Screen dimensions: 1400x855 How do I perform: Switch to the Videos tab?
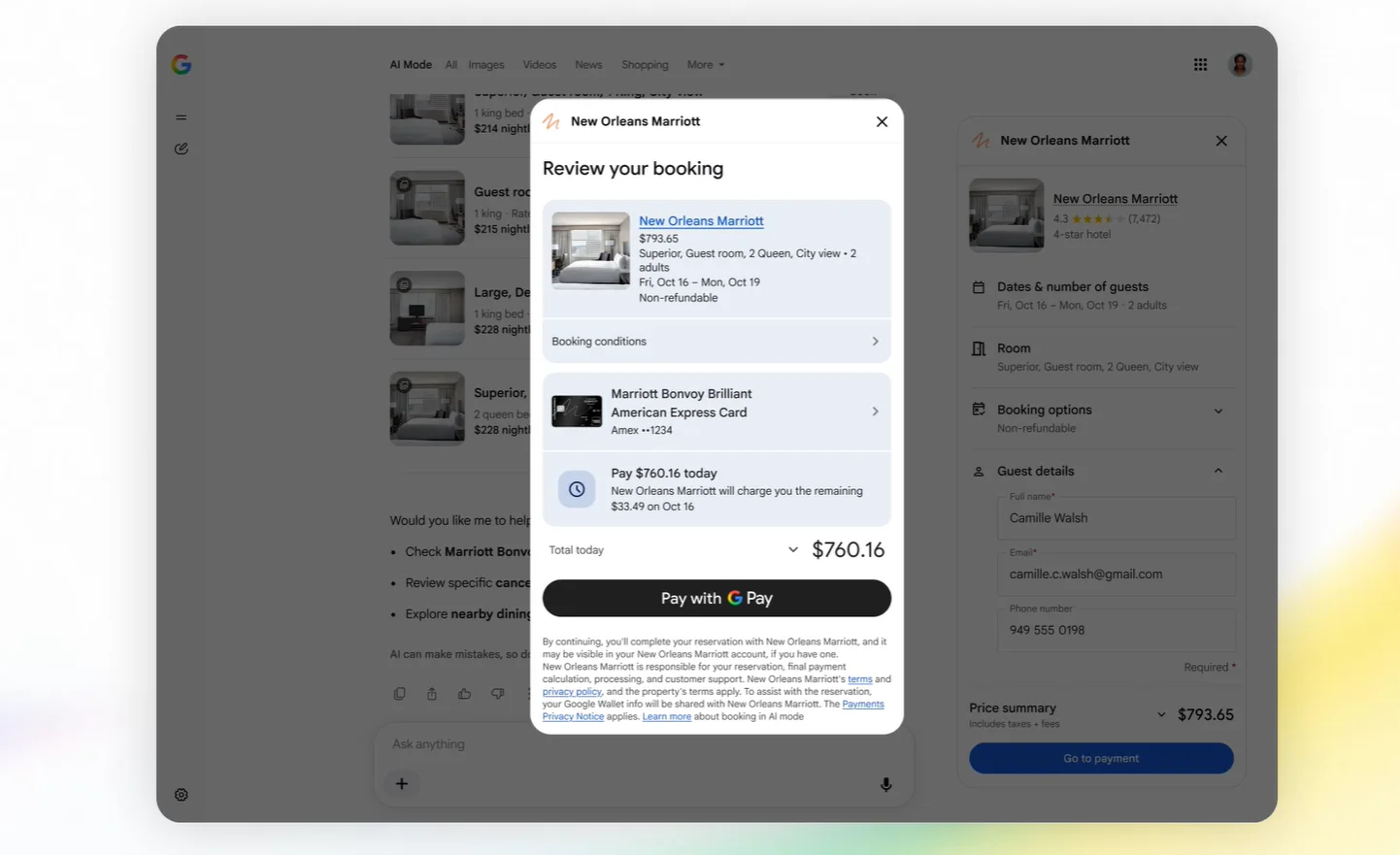tap(540, 65)
